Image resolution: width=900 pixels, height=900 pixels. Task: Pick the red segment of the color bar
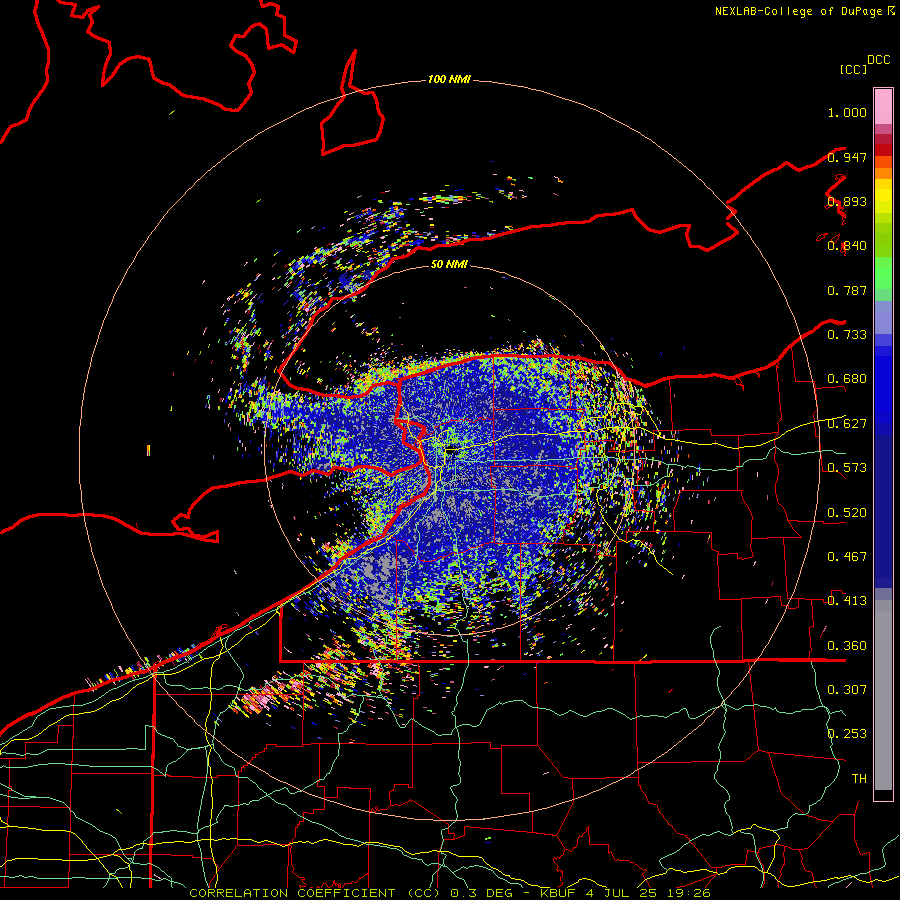click(883, 149)
